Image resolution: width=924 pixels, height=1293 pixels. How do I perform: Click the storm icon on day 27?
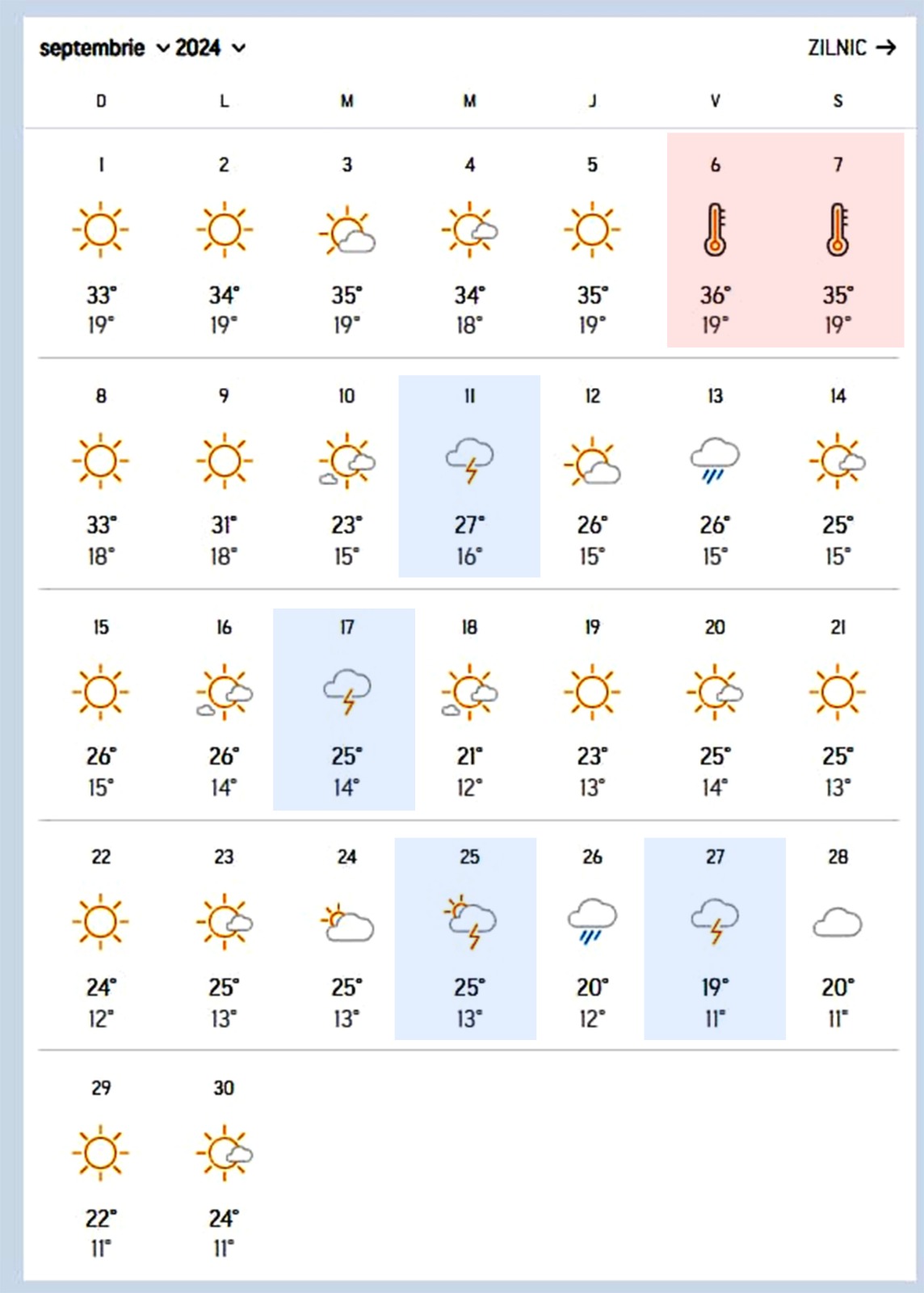715,921
